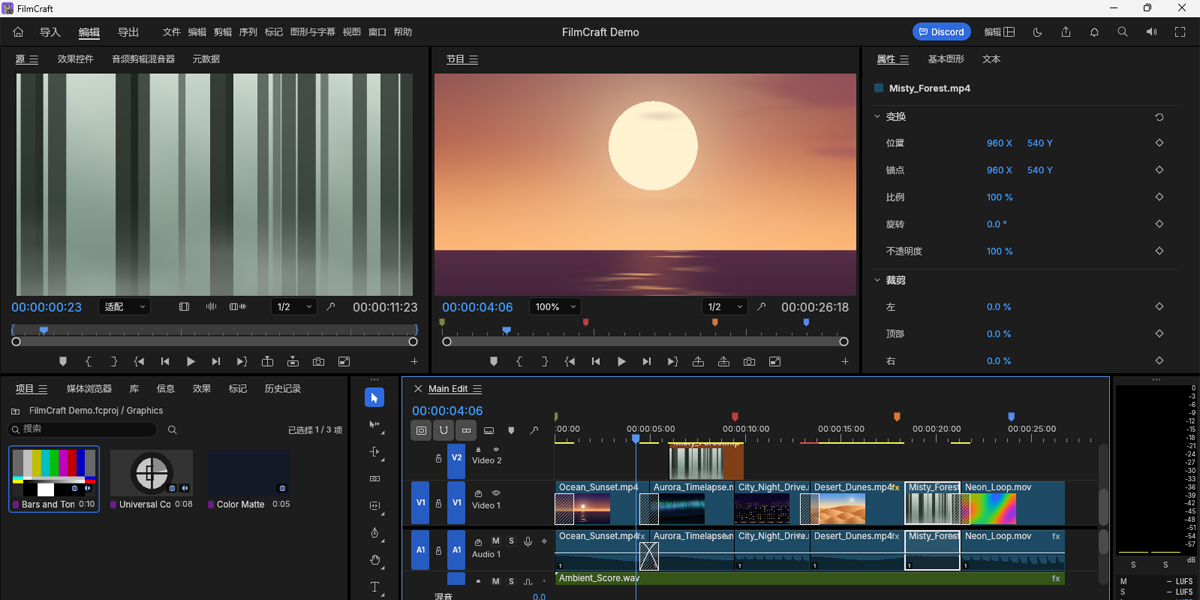1200x600 pixels.
Task: Step forward one frame in program monitor
Action: (647, 361)
